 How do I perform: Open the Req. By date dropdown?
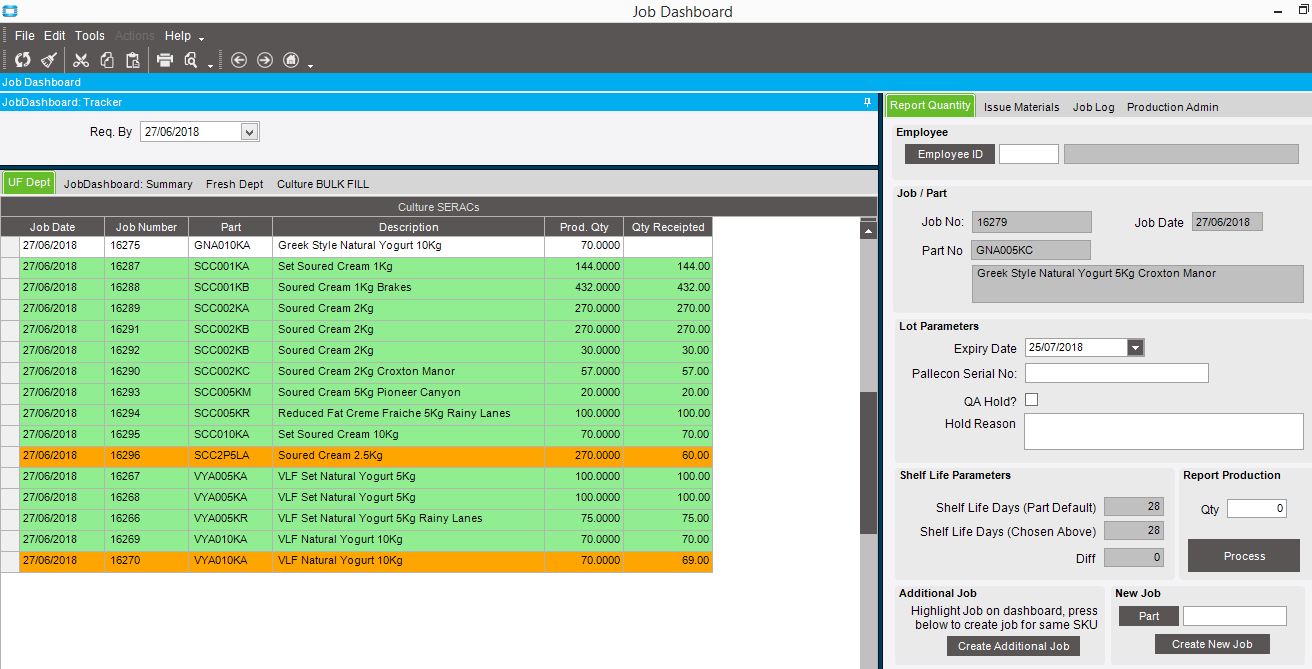point(250,132)
